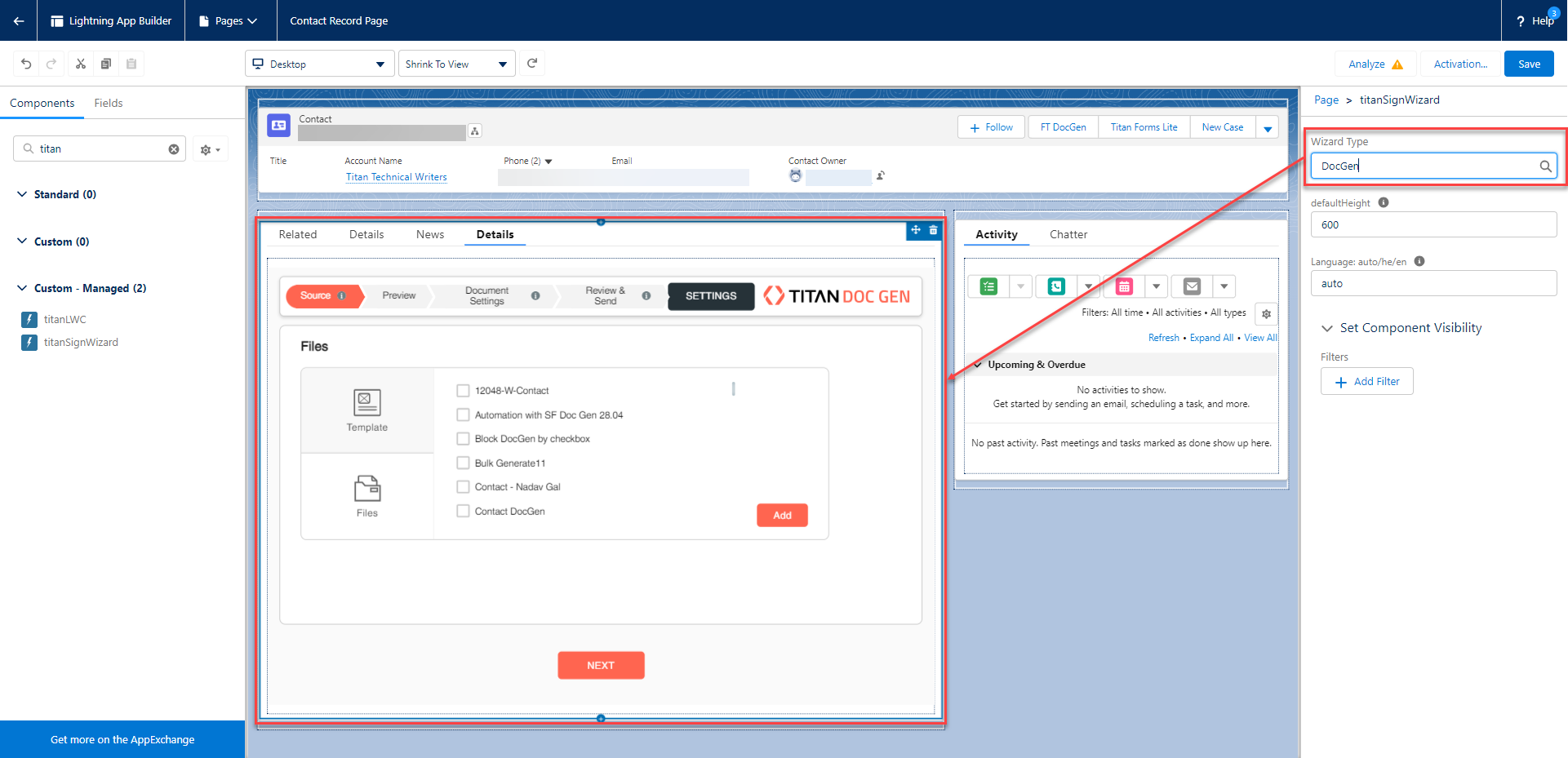Click the Save button

pyautogui.click(x=1529, y=64)
